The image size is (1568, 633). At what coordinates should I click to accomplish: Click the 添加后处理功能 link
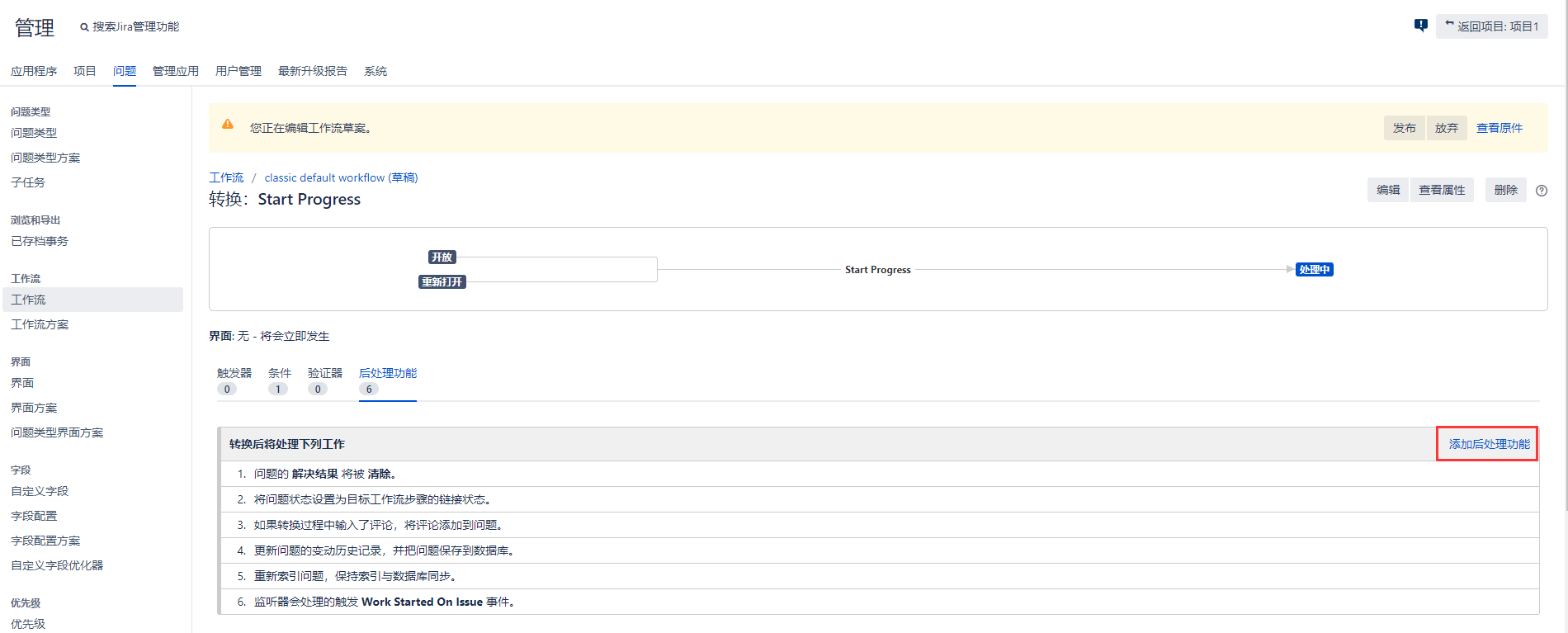coord(1489,444)
